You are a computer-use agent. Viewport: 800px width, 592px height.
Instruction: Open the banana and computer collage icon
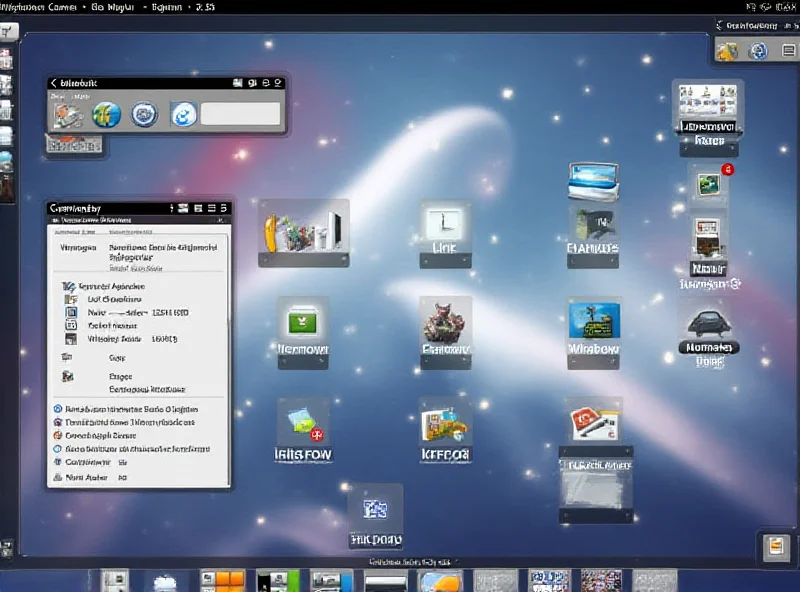pos(304,232)
